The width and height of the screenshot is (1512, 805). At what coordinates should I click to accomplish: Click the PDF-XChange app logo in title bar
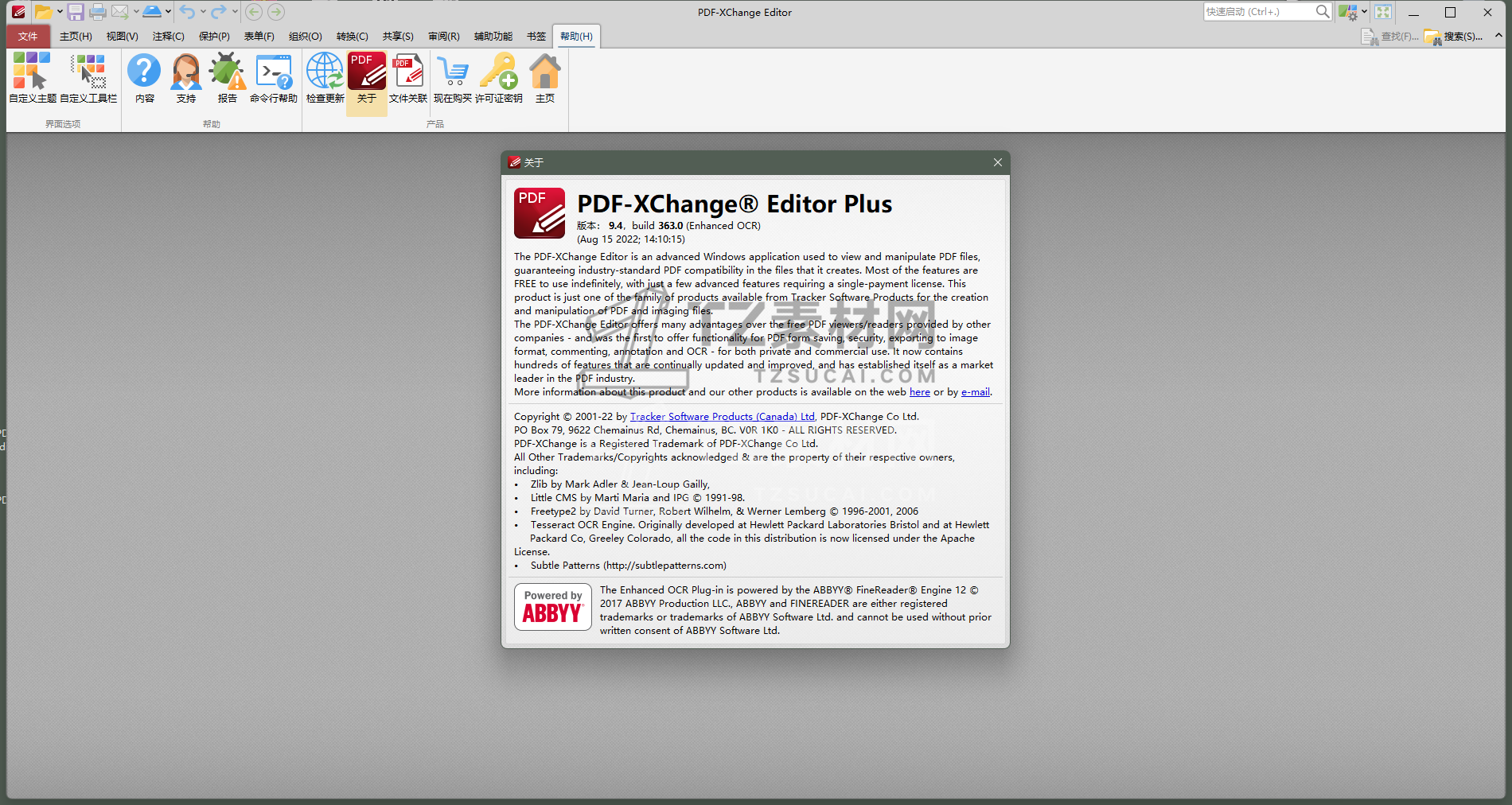(x=18, y=12)
